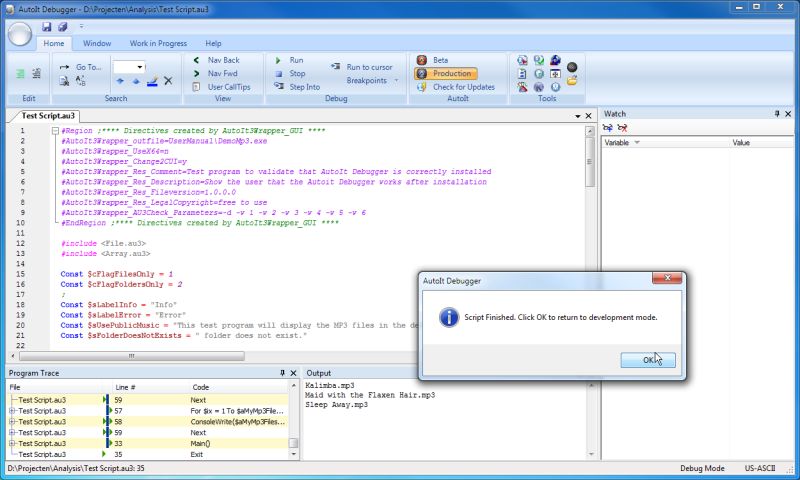Select the Beta AutoIt version
Viewport: 800px width, 480px height.
pos(433,60)
